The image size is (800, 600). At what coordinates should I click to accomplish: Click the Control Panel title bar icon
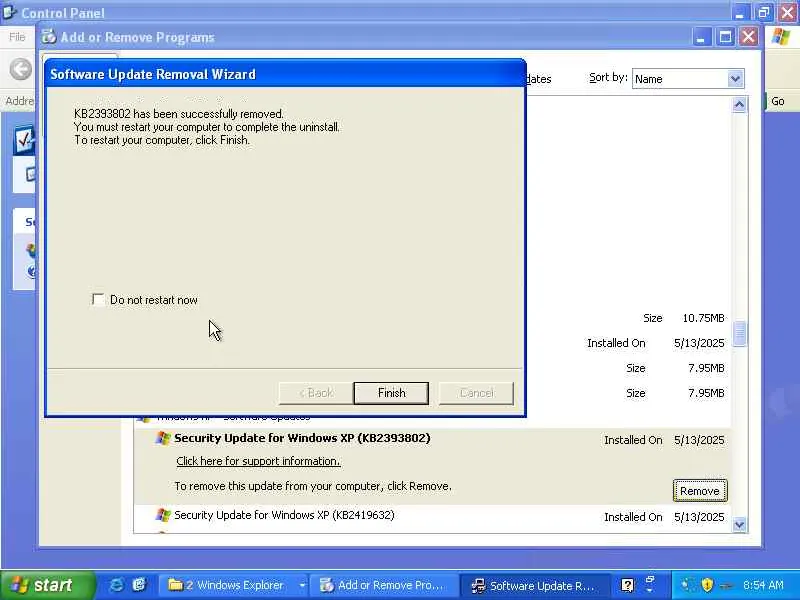(9, 12)
